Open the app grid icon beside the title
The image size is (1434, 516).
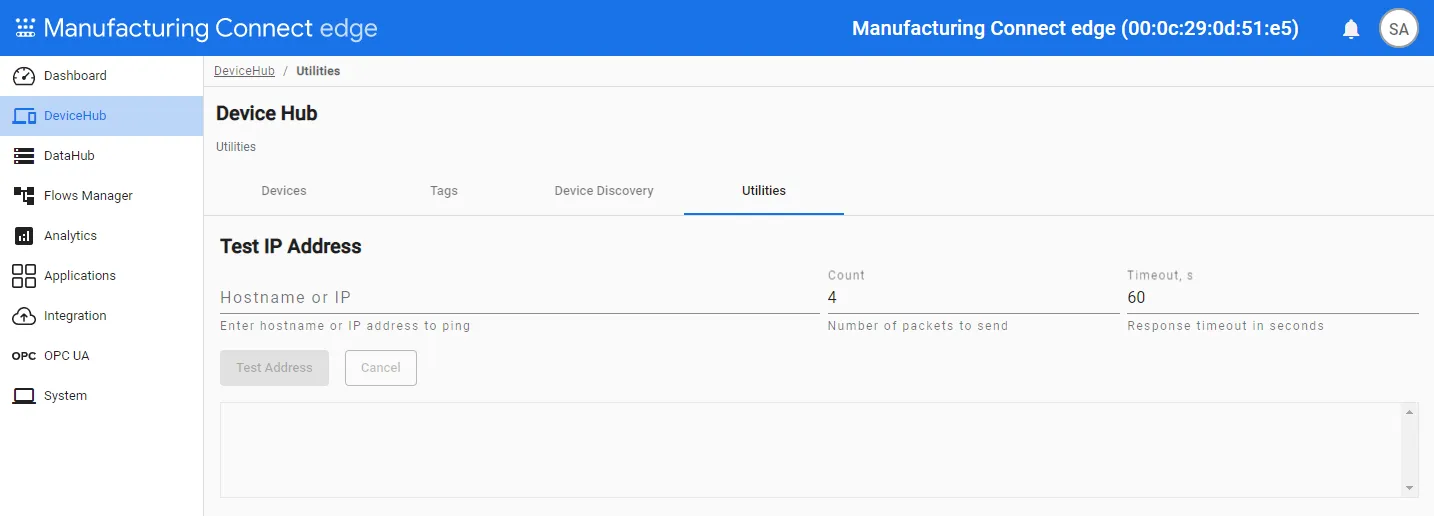point(25,28)
